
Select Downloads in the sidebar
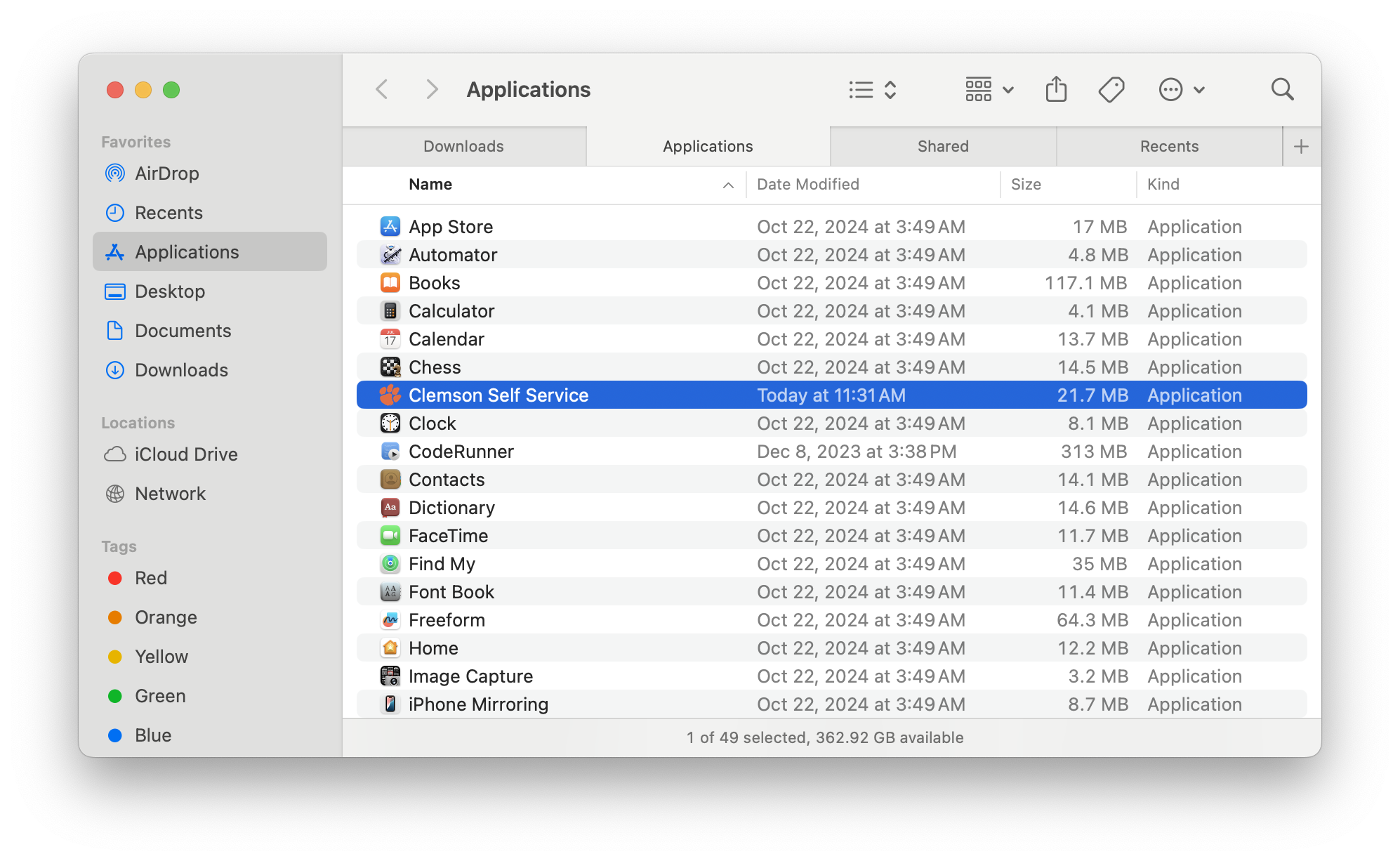[x=210, y=369]
